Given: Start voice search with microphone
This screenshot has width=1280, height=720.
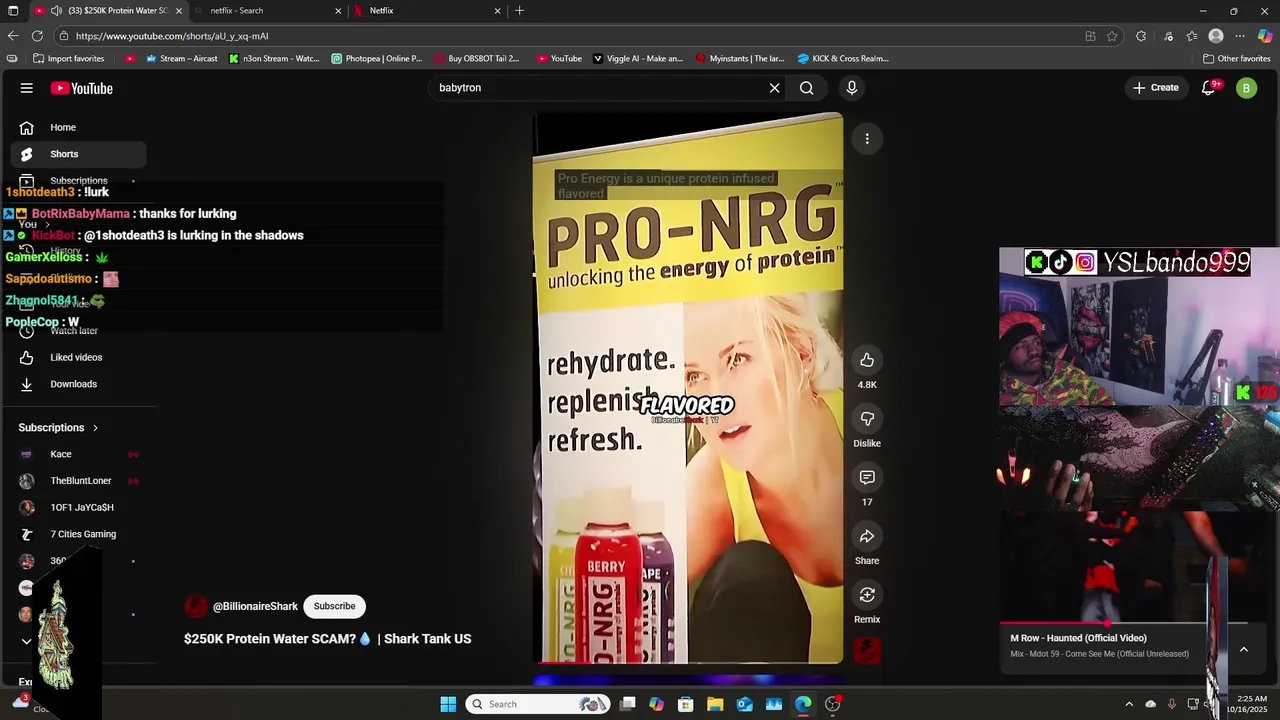Looking at the screenshot, I should coord(852,88).
